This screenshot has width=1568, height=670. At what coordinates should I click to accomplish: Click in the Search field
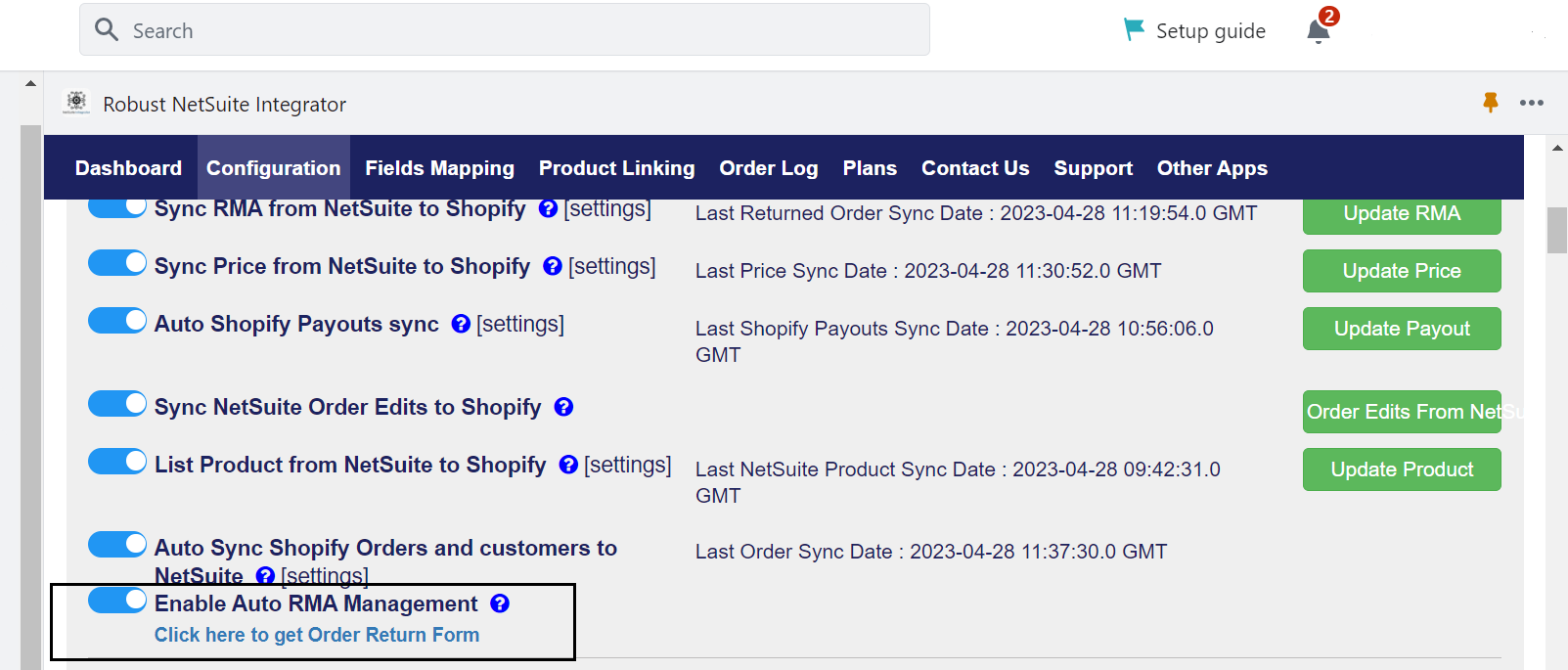click(504, 30)
